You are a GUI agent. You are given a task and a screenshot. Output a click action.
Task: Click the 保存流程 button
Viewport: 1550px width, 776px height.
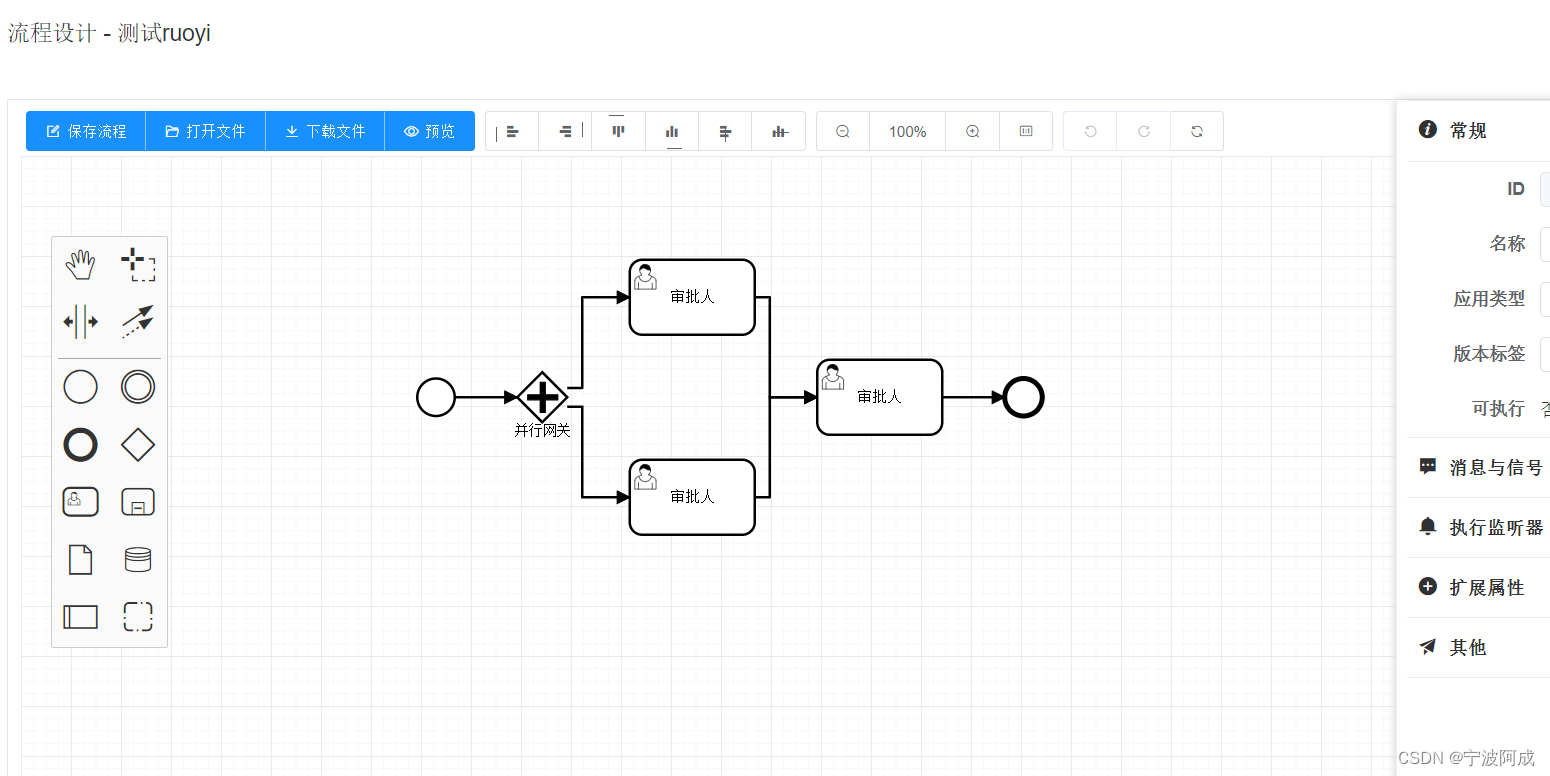coord(86,131)
